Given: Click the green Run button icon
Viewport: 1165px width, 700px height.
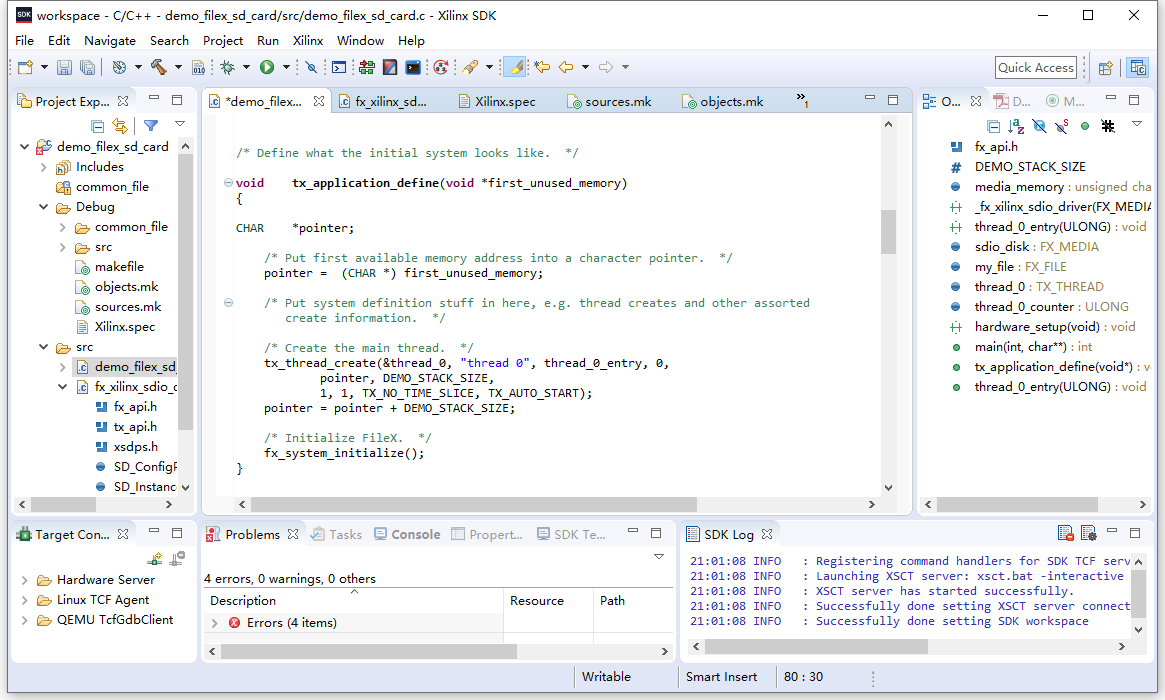Looking at the screenshot, I should pos(267,68).
